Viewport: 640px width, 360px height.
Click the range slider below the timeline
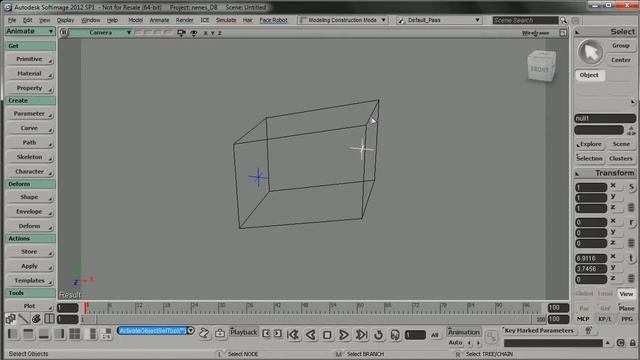click(312, 319)
